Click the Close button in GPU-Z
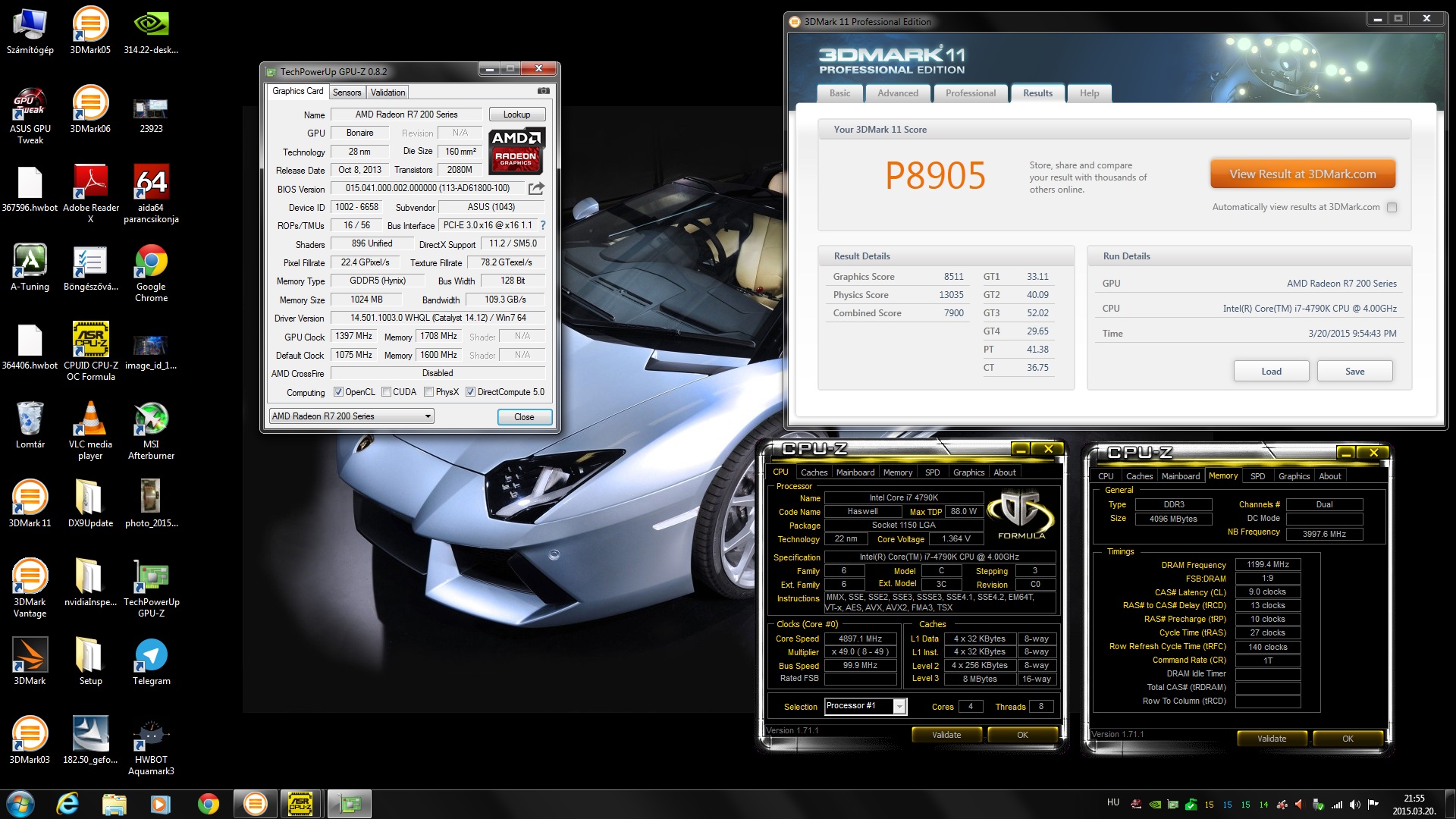The image size is (1456, 819). pyautogui.click(x=524, y=417)
